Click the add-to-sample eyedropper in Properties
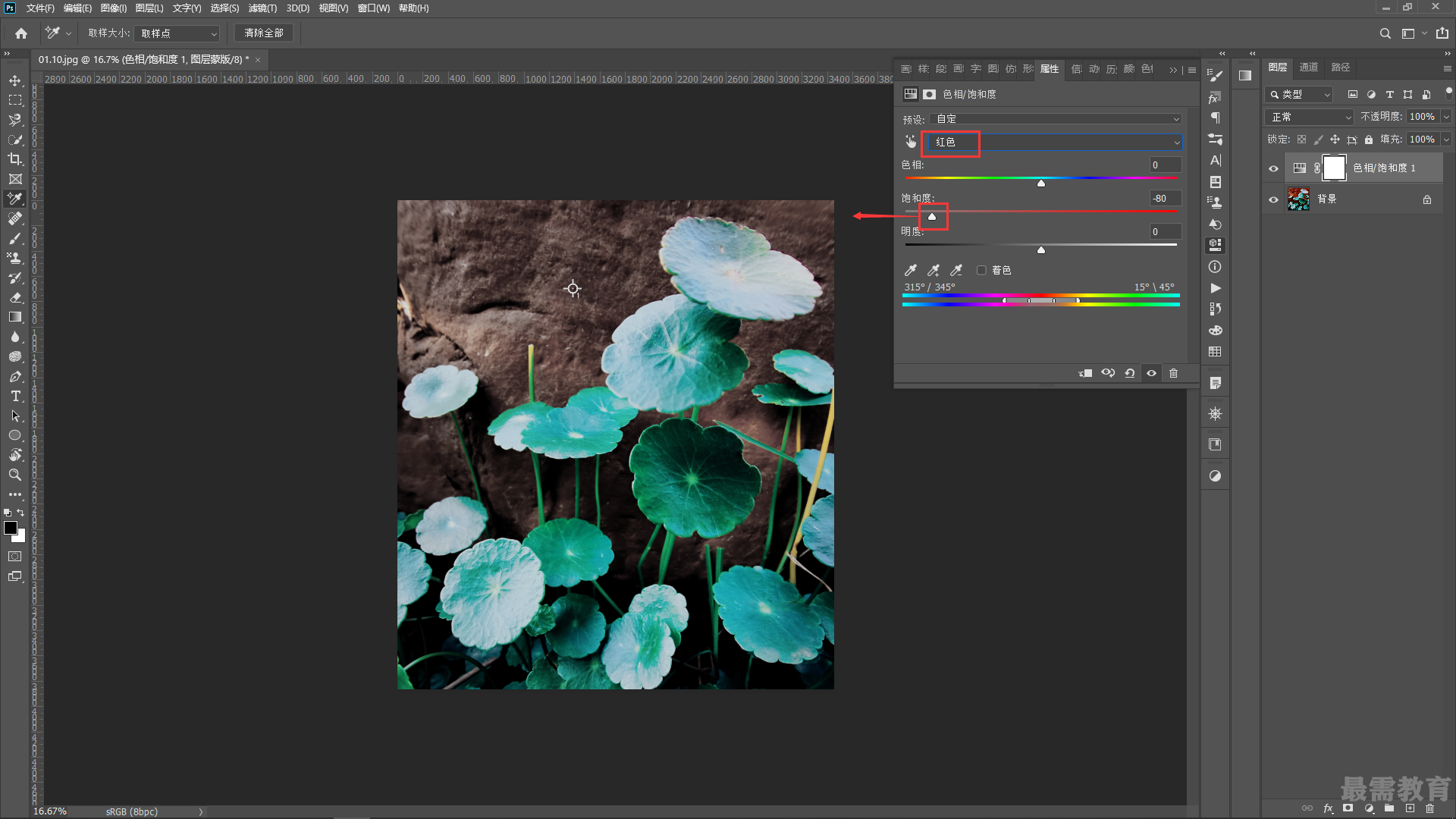 pyautogui.click(x=934, y=270)
